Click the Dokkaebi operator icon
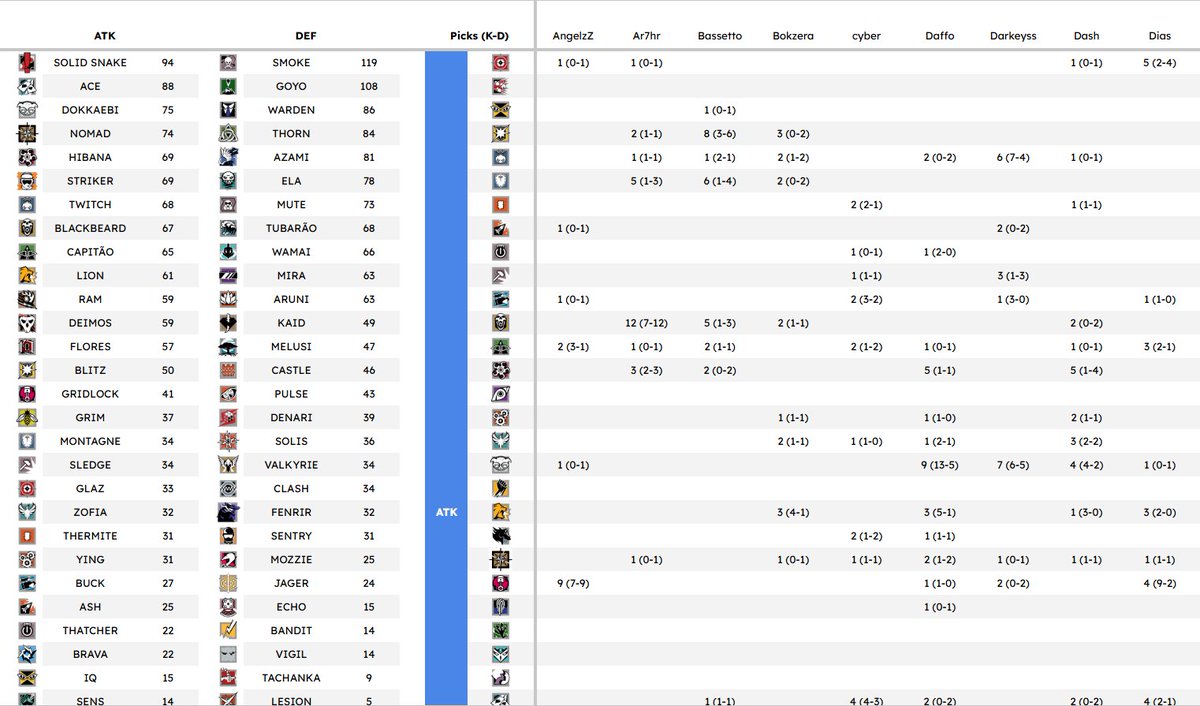This screenshot has width=1200, height=706. (x=28, y=110)
